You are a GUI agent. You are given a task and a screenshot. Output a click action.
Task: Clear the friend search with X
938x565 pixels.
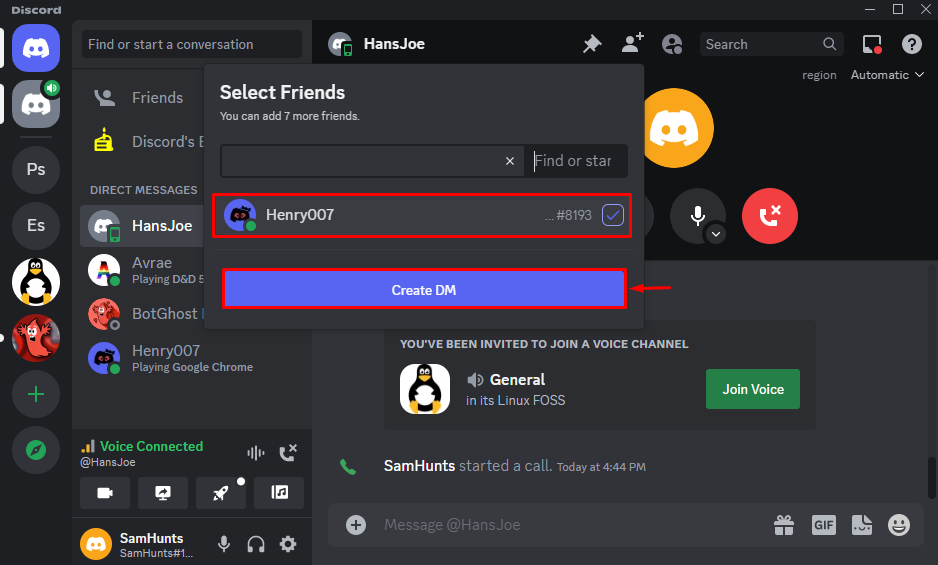pyautogui.click(x=510, y=160)
